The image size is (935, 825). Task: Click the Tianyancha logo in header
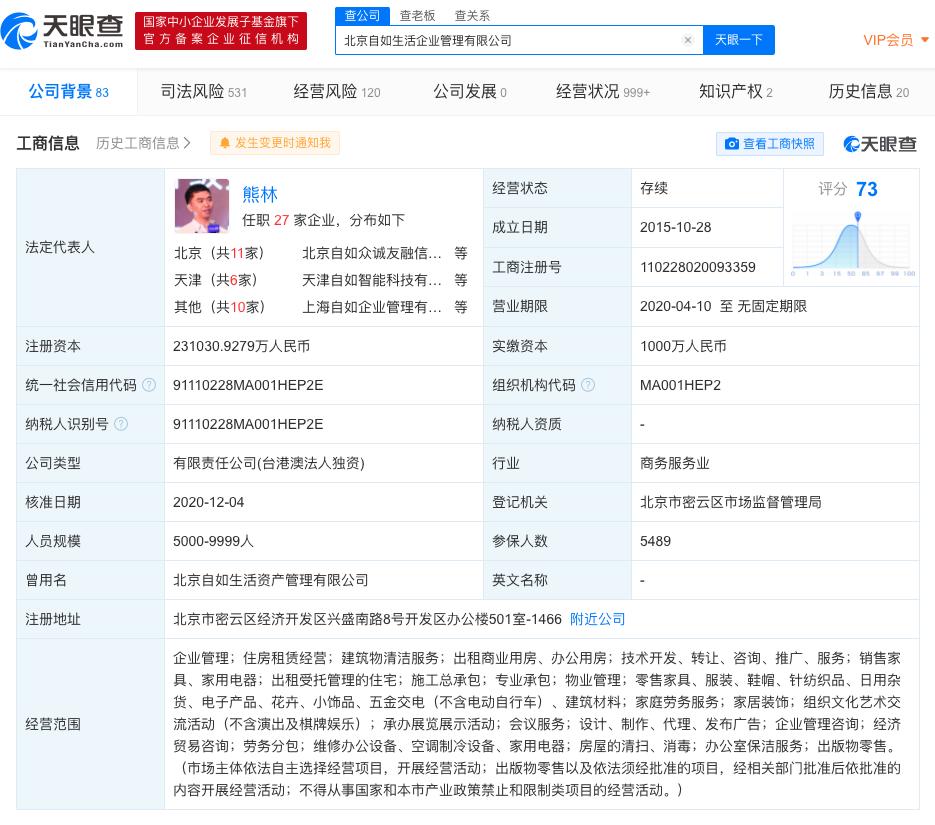pos(63,31)
